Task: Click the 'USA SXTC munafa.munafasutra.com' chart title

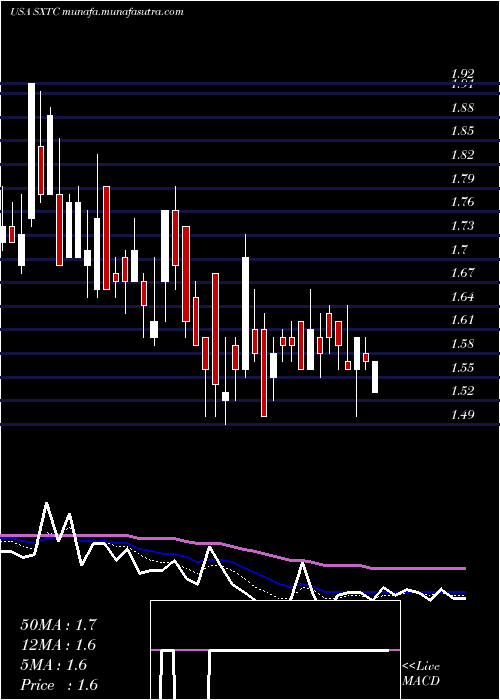Action: (97, 12)
